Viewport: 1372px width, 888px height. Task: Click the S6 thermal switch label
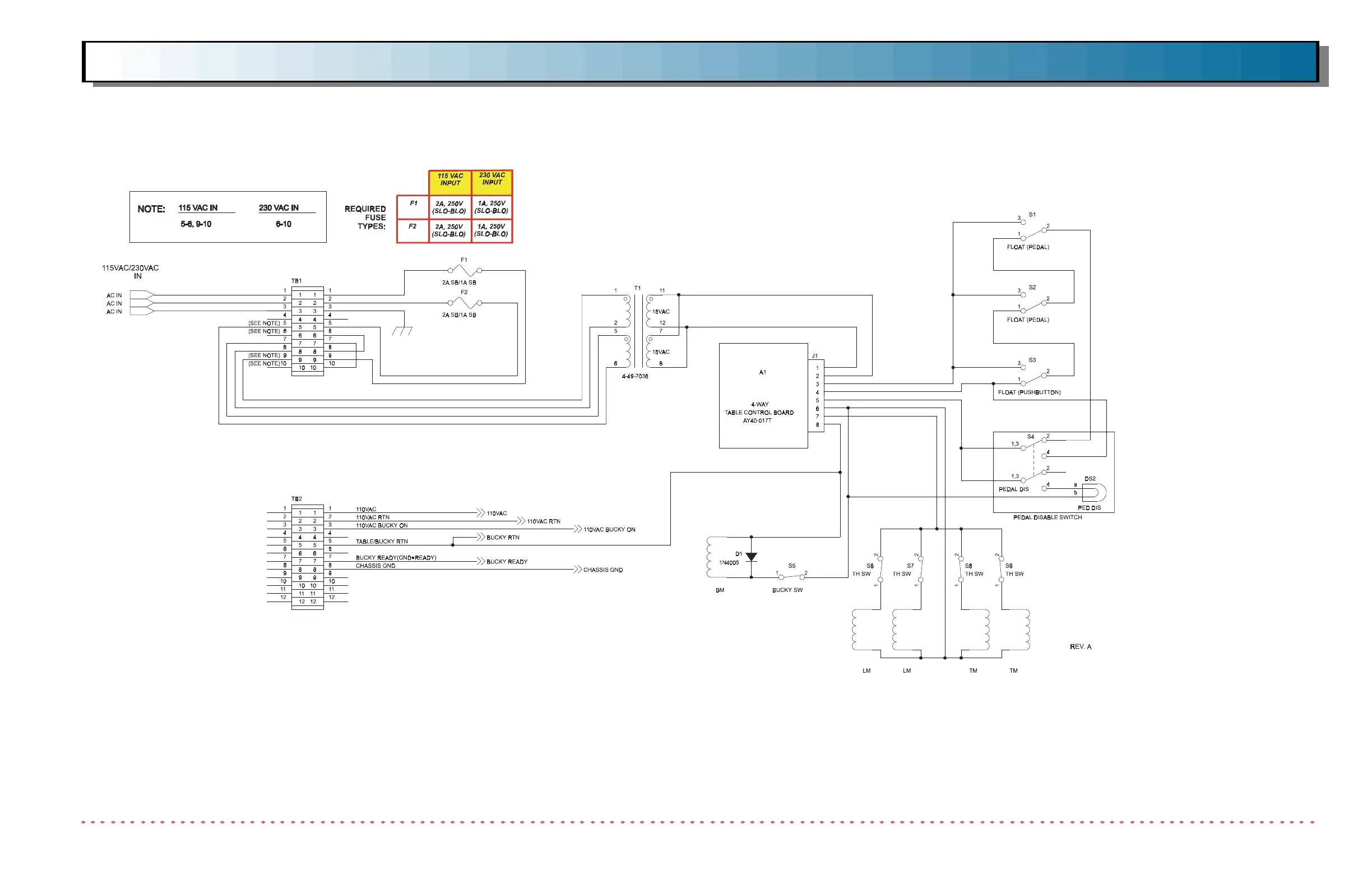point(870,566)
